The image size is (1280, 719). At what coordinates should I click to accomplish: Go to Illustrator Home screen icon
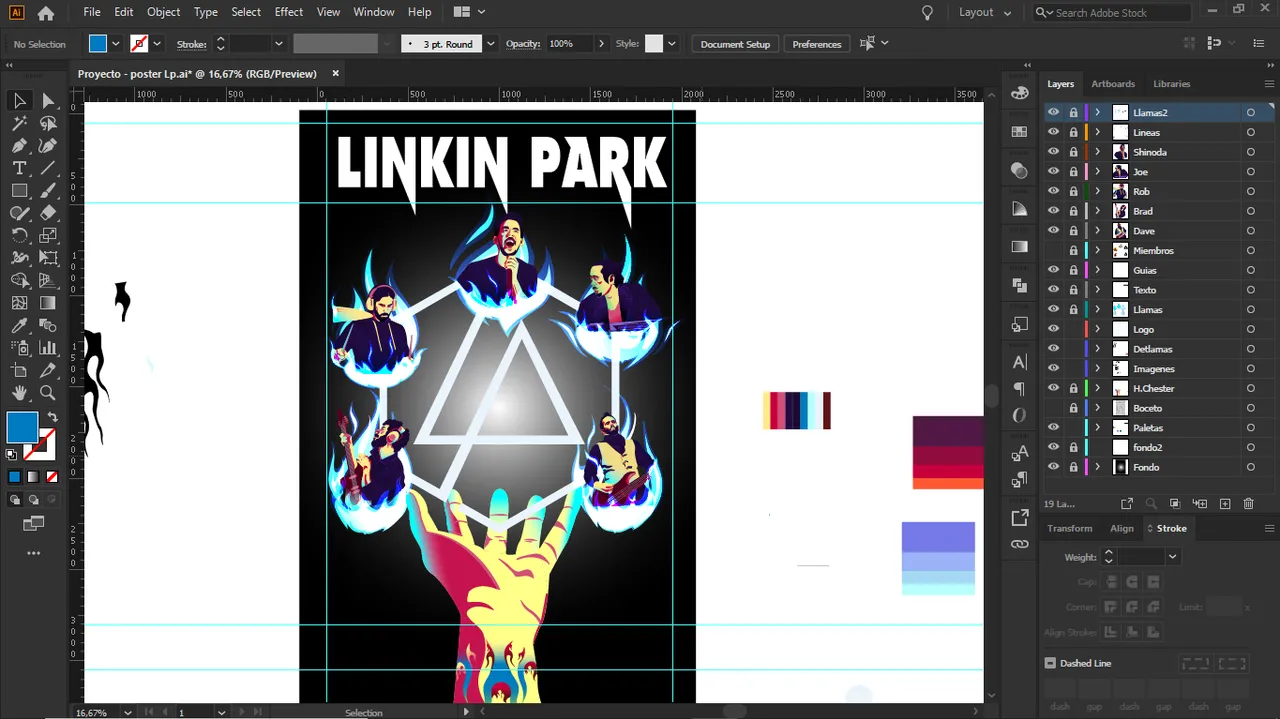coord(46,13)
